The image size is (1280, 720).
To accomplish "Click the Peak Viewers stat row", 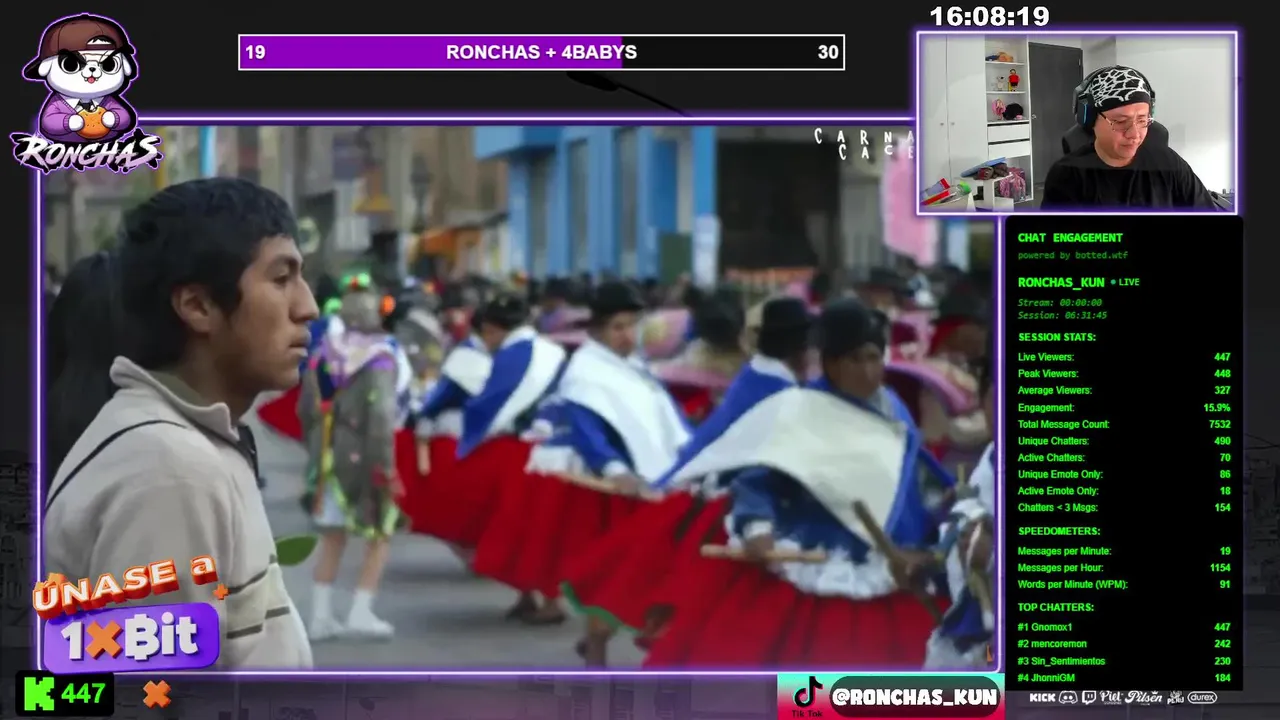I will point(1124,374).
